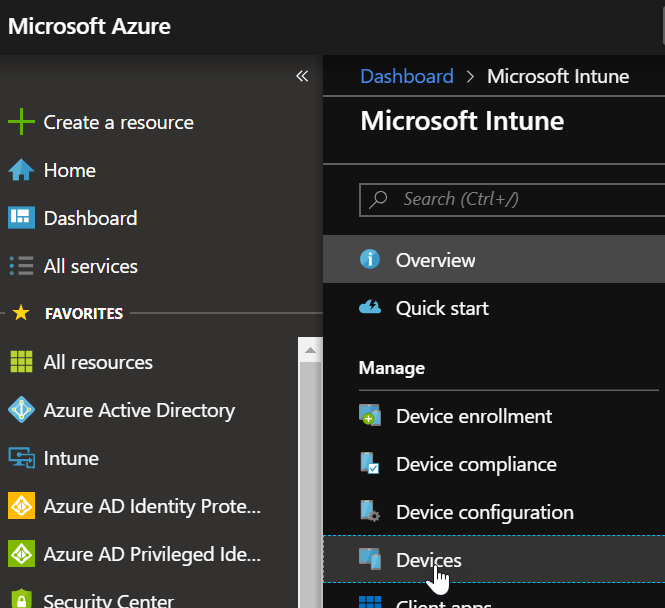Image resolution: width=665 pixels, height=608 pixels.
Task: Click the Azure AD Identity Protection icon
Action: pos(21,506)
